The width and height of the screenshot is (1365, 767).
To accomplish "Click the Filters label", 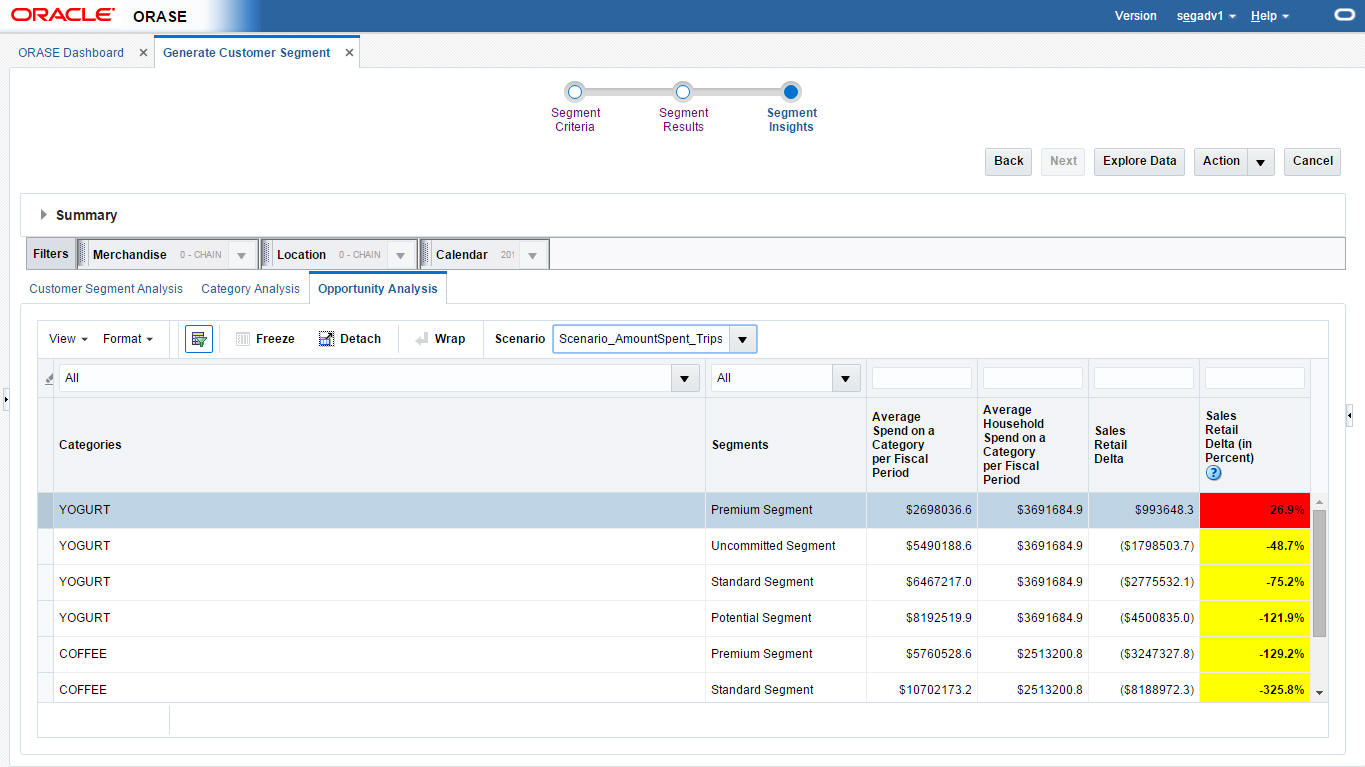I will (x=51, y=254).
